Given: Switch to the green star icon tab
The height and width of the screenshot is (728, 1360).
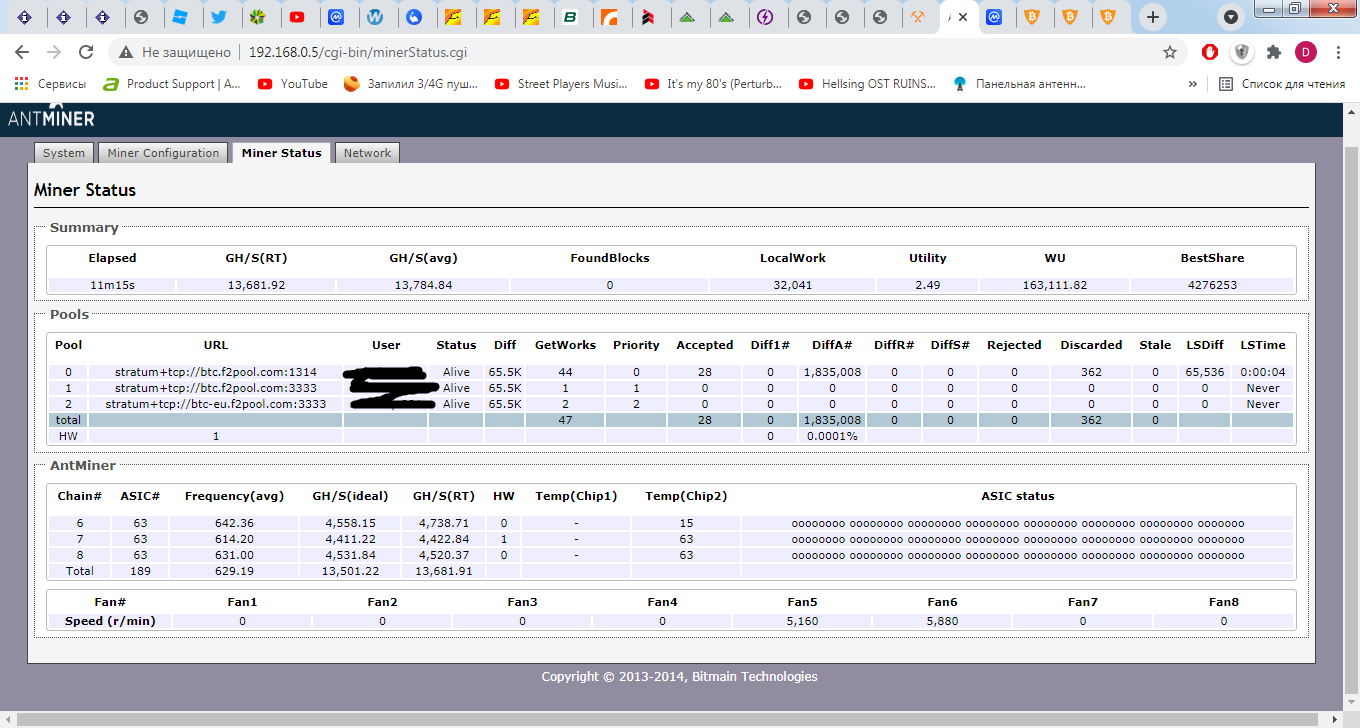Looking at the screenshot, I should point(258,17).
